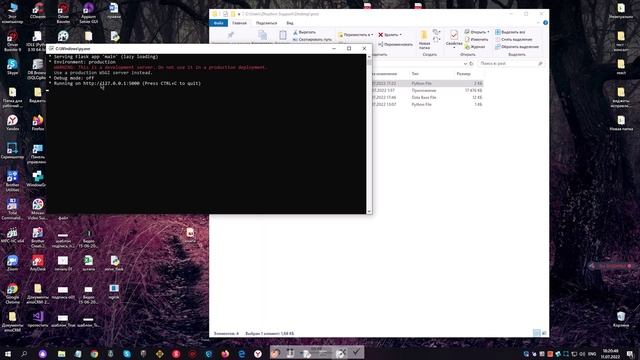The width and height of the screenshot is (640, 360).
Task: Select the Movavi Video Suite desktop icon
Action: tap(38, 209)
